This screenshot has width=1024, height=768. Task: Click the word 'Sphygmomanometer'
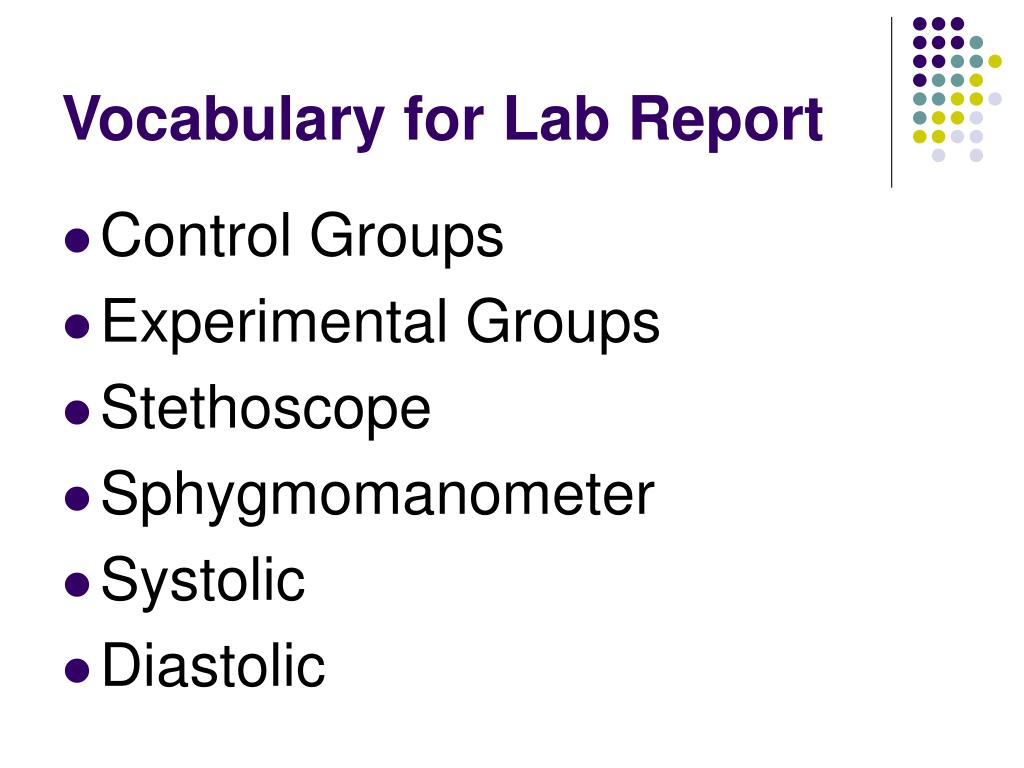[378, 496]
